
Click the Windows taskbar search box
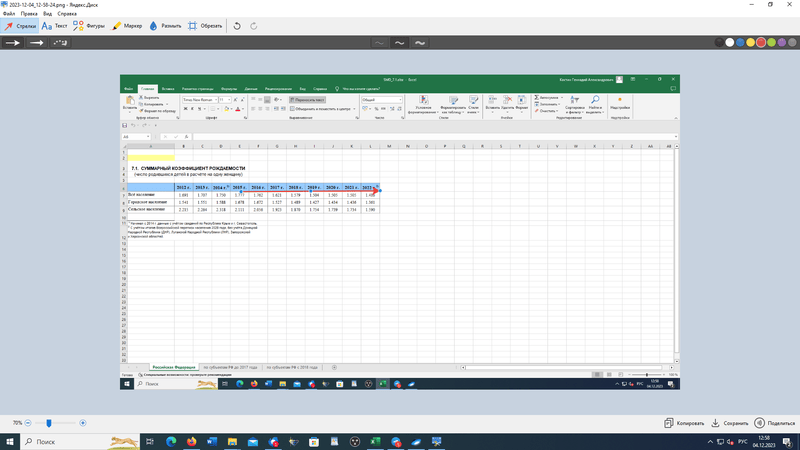point(60,441)
